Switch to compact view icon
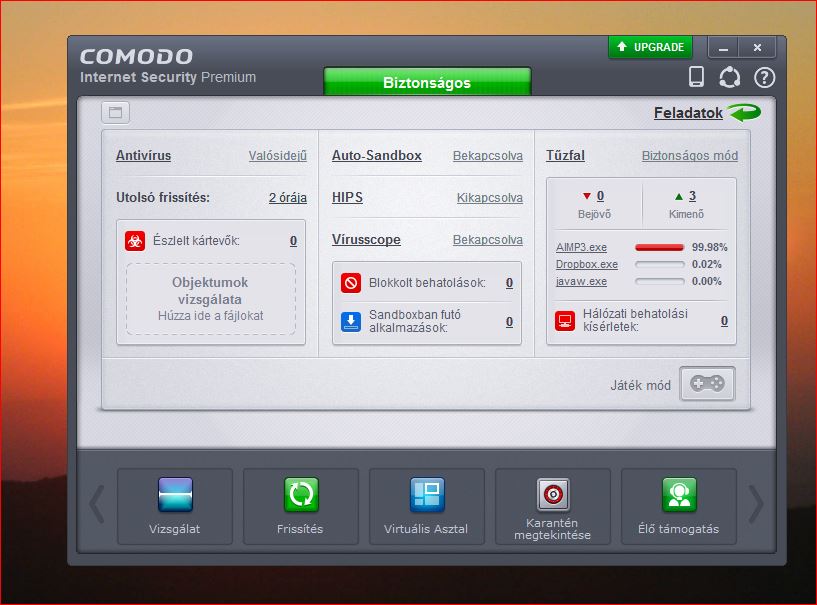The image size is (817, 605). 115,113
